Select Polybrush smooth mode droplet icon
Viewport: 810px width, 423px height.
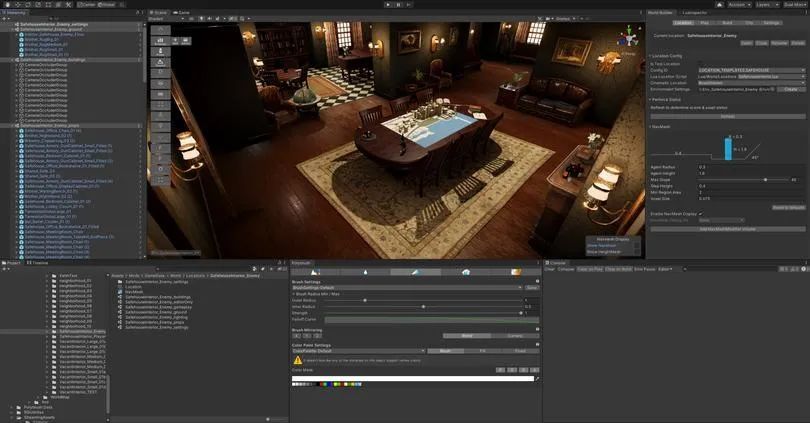365,272
